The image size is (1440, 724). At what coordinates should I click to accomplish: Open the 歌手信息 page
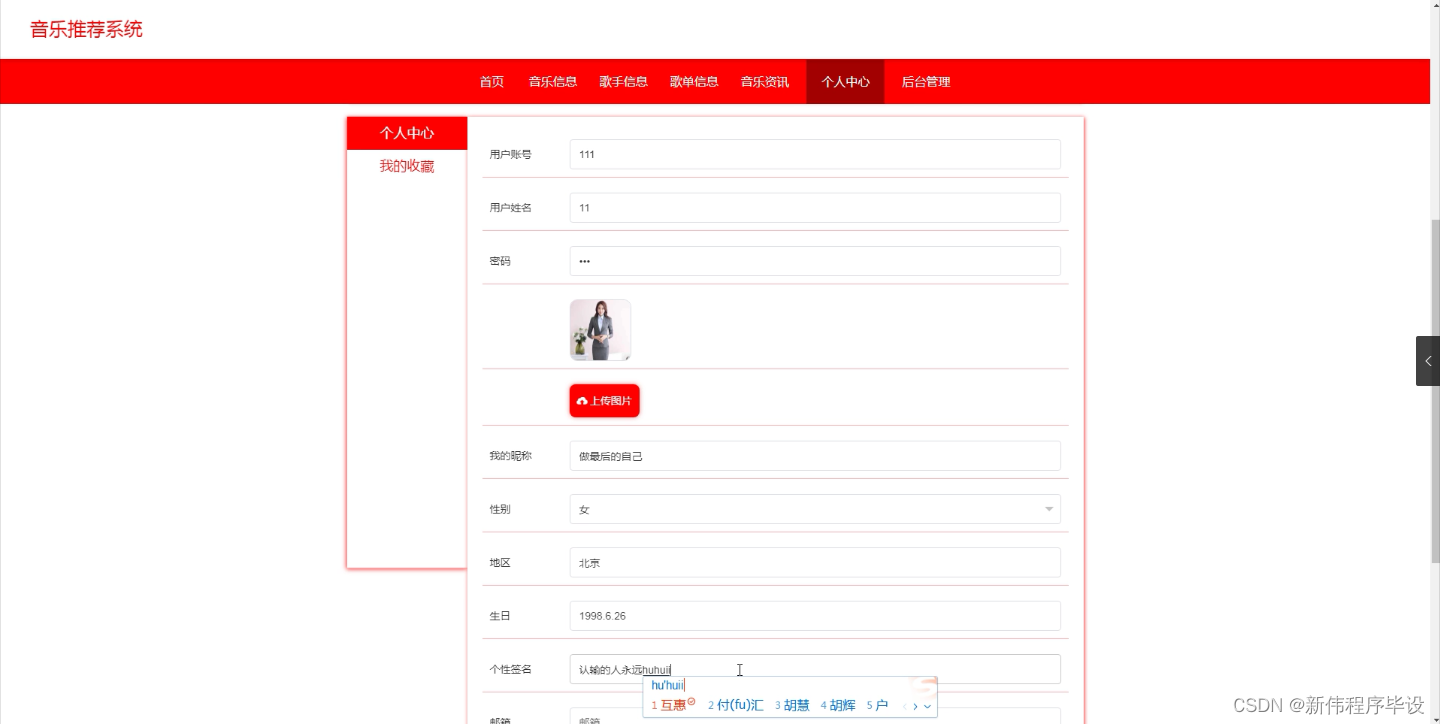point(623,81)
